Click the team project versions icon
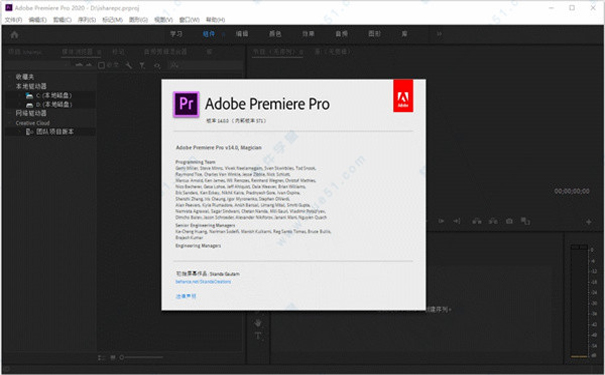Screen dimensions: 605x375 (29, 132)
